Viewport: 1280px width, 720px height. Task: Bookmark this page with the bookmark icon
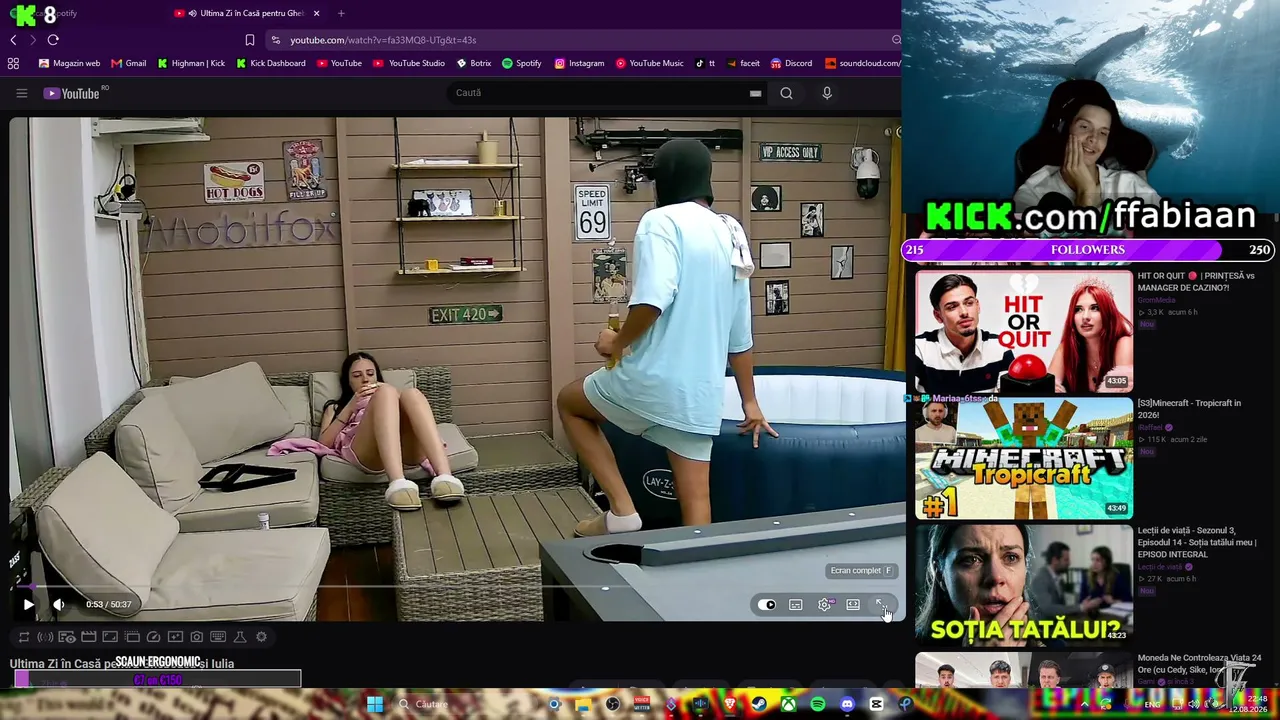pos(250,40)
